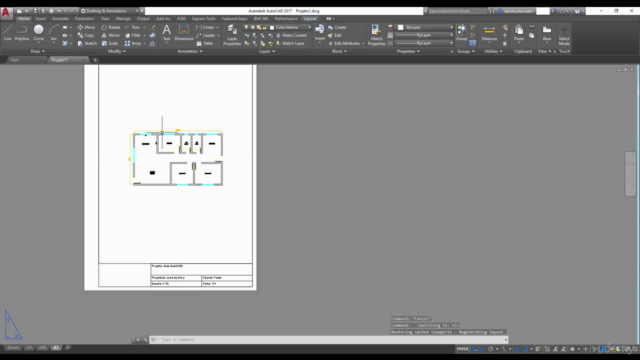Expand the Modify panel
640x360 pixels.
tap(117, 51)
